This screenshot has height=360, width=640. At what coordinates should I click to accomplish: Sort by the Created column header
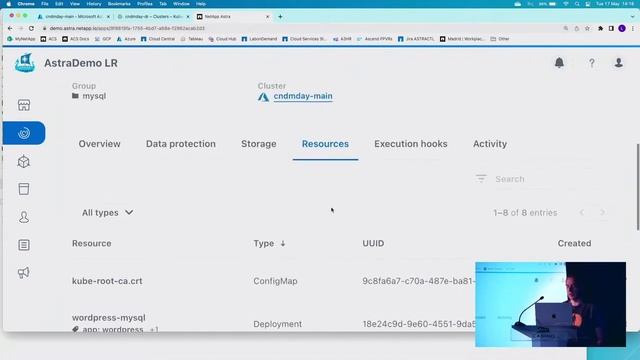tap(574, 243)
